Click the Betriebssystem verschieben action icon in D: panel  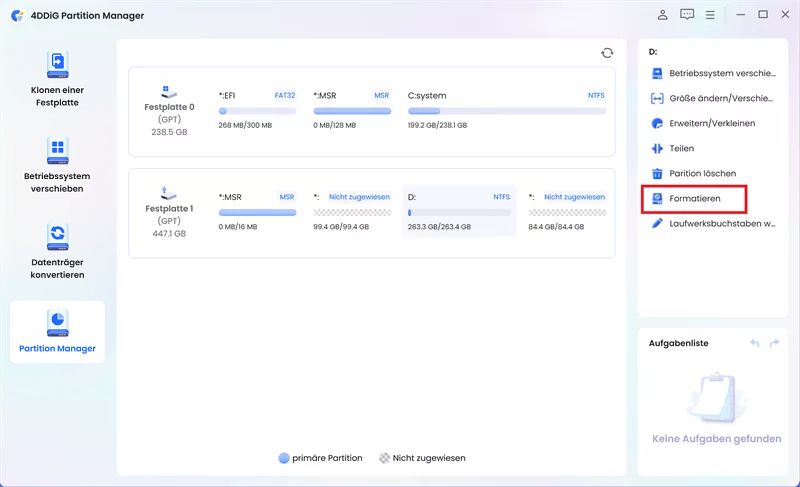(657, 73)
